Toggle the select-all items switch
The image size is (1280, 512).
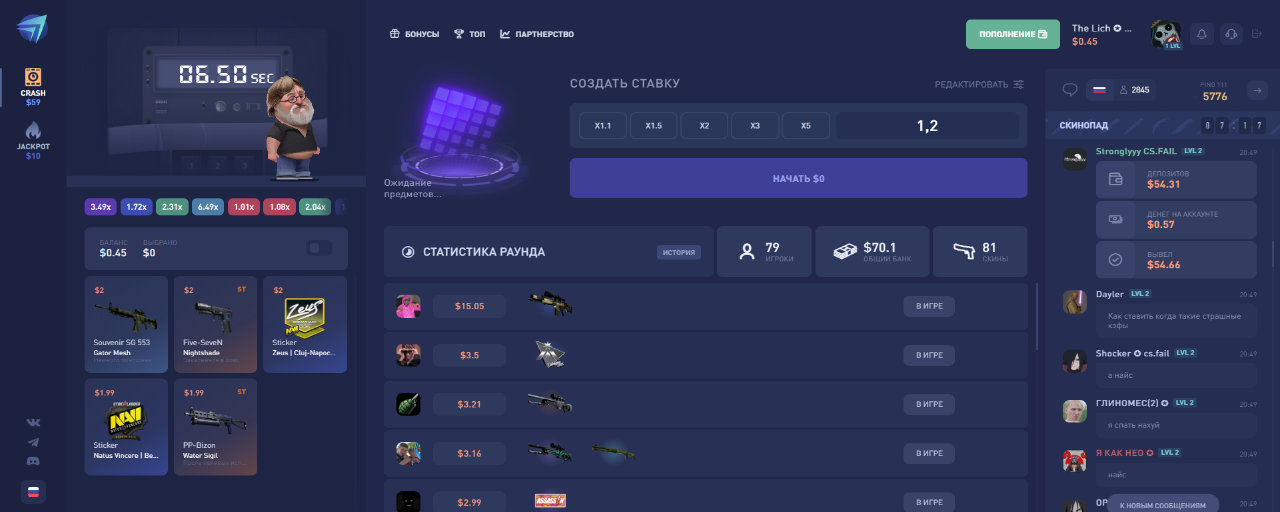pyautogui.click(x=320, y=247)
